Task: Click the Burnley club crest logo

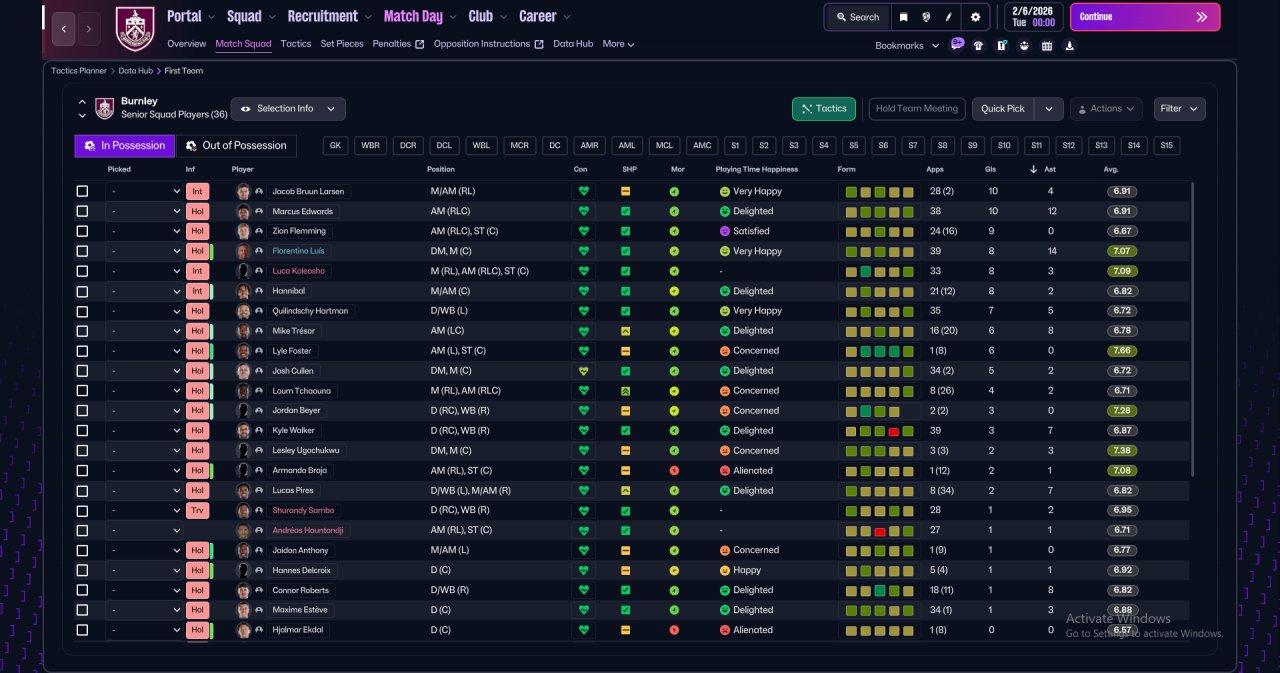Action: 135,28
